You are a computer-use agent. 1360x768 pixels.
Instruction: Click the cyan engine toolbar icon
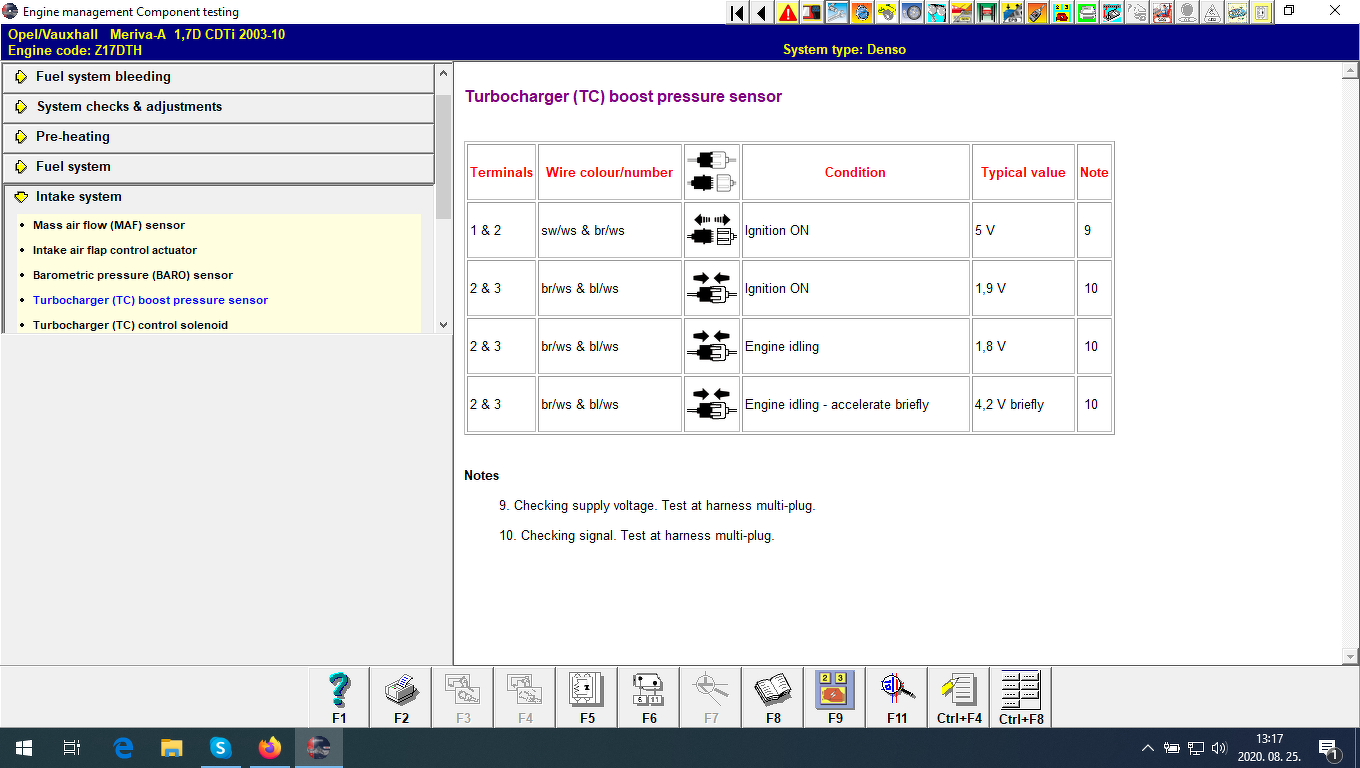[x=1112, y=13]
